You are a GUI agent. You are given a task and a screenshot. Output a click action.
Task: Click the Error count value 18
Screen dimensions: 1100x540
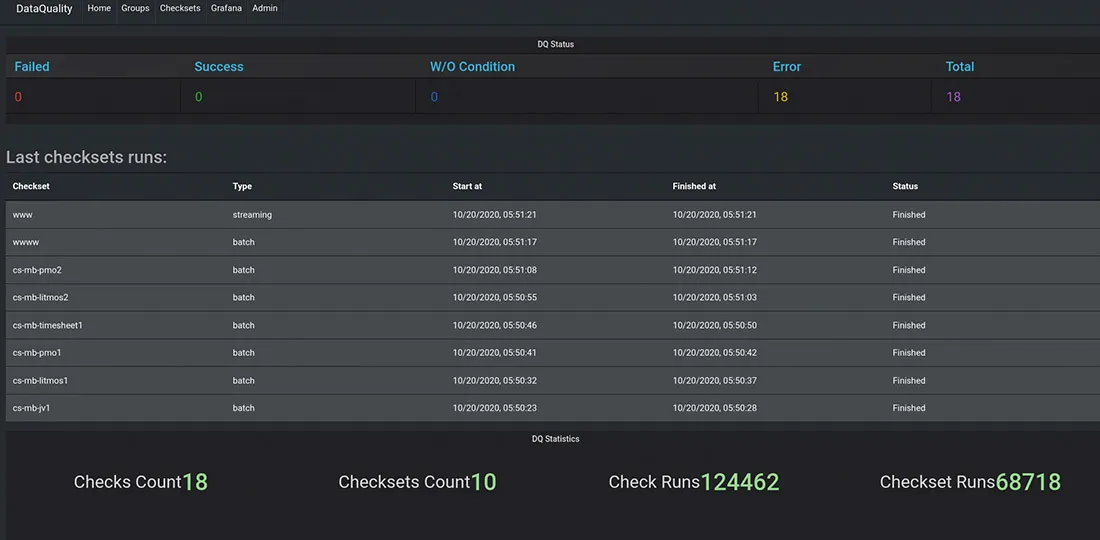tap(781, 97)
